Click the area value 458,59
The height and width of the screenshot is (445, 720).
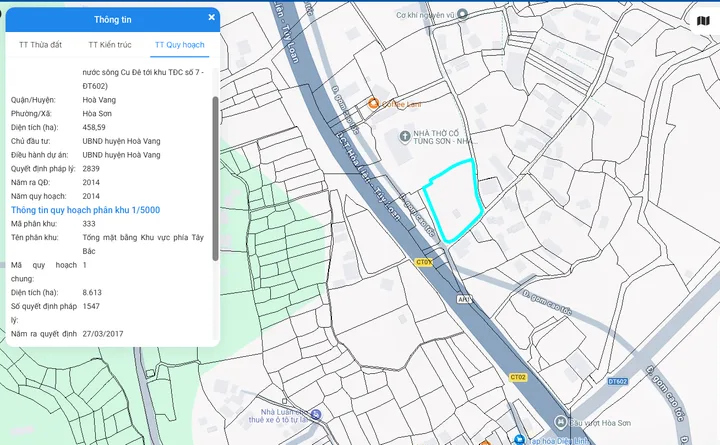coord(94,127)
